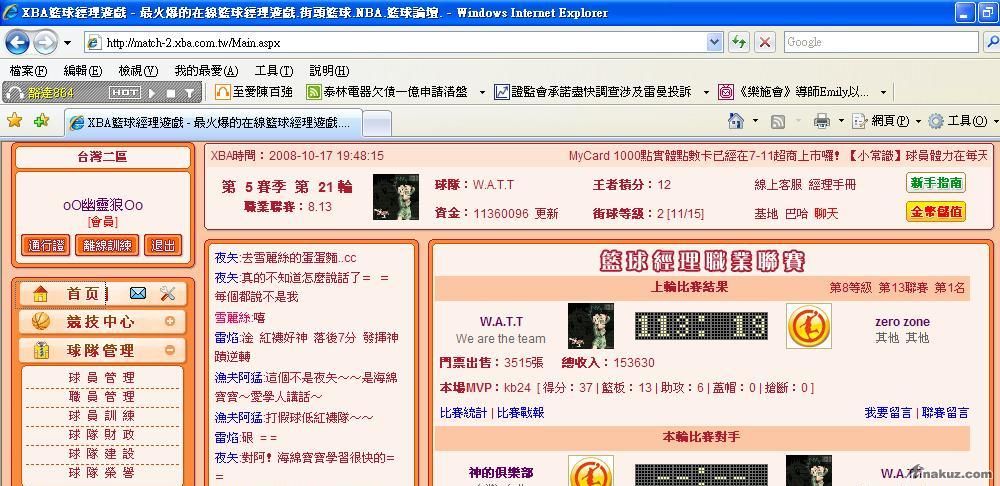Open the 聊天 chat link
The height and width of the screenshot is (486, 1000).
[827, 214]
